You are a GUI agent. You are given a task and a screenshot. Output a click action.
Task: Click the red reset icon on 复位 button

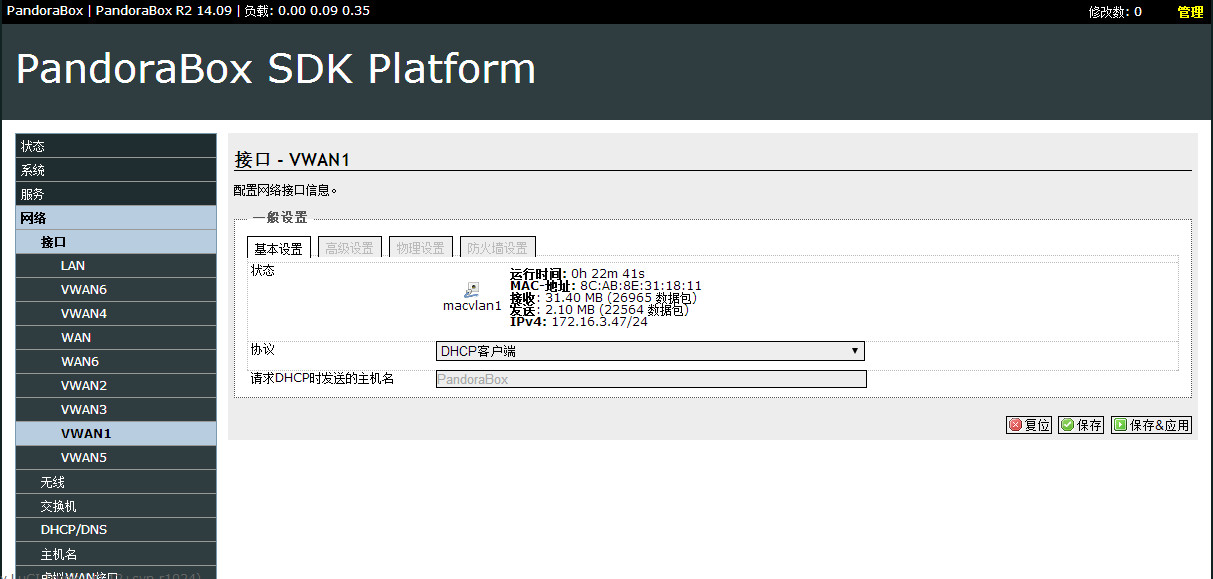(1016, 425)
